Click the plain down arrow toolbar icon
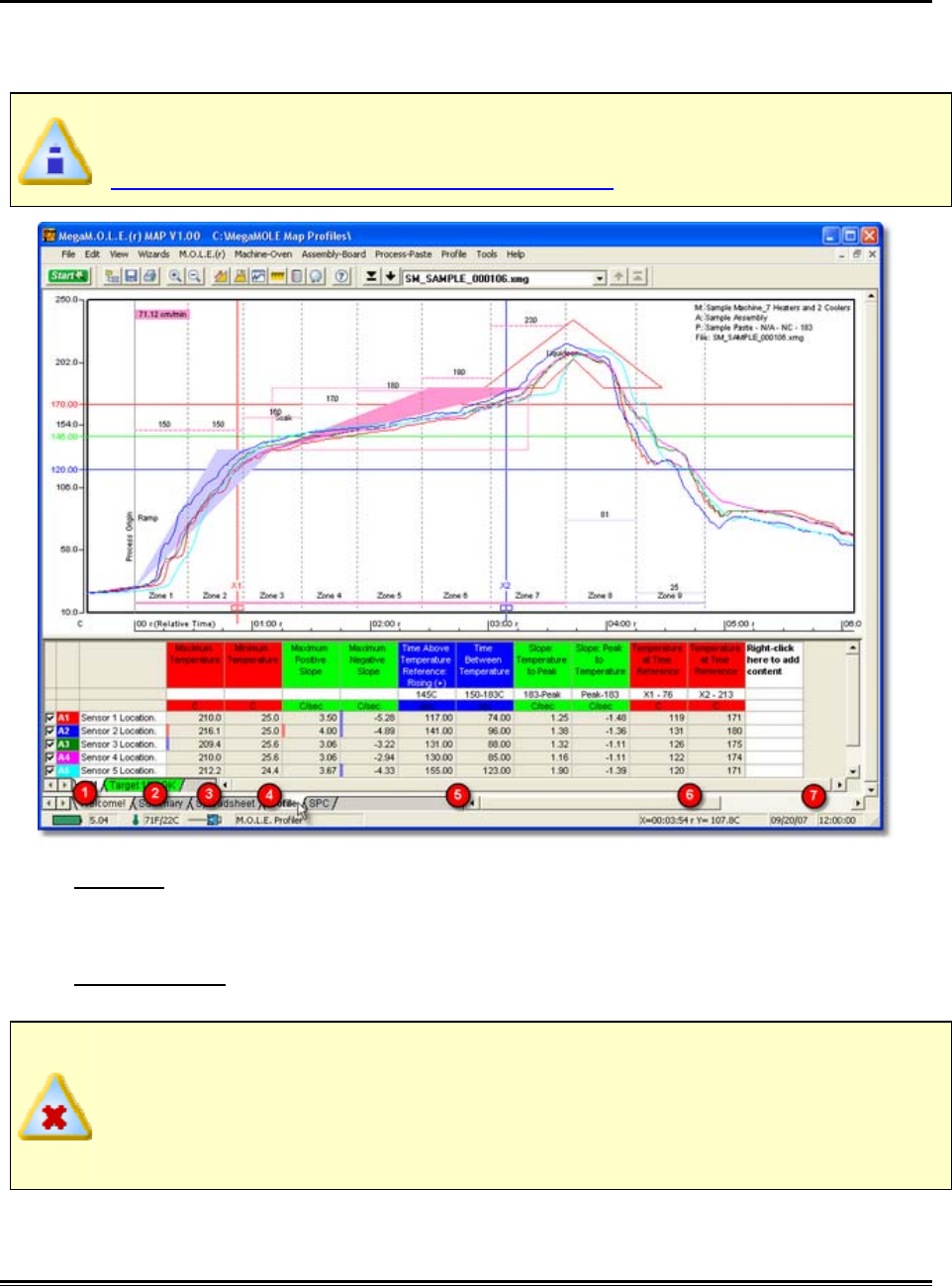The height and width of the screenshot is (1286, 952). [x=390, y=277]
